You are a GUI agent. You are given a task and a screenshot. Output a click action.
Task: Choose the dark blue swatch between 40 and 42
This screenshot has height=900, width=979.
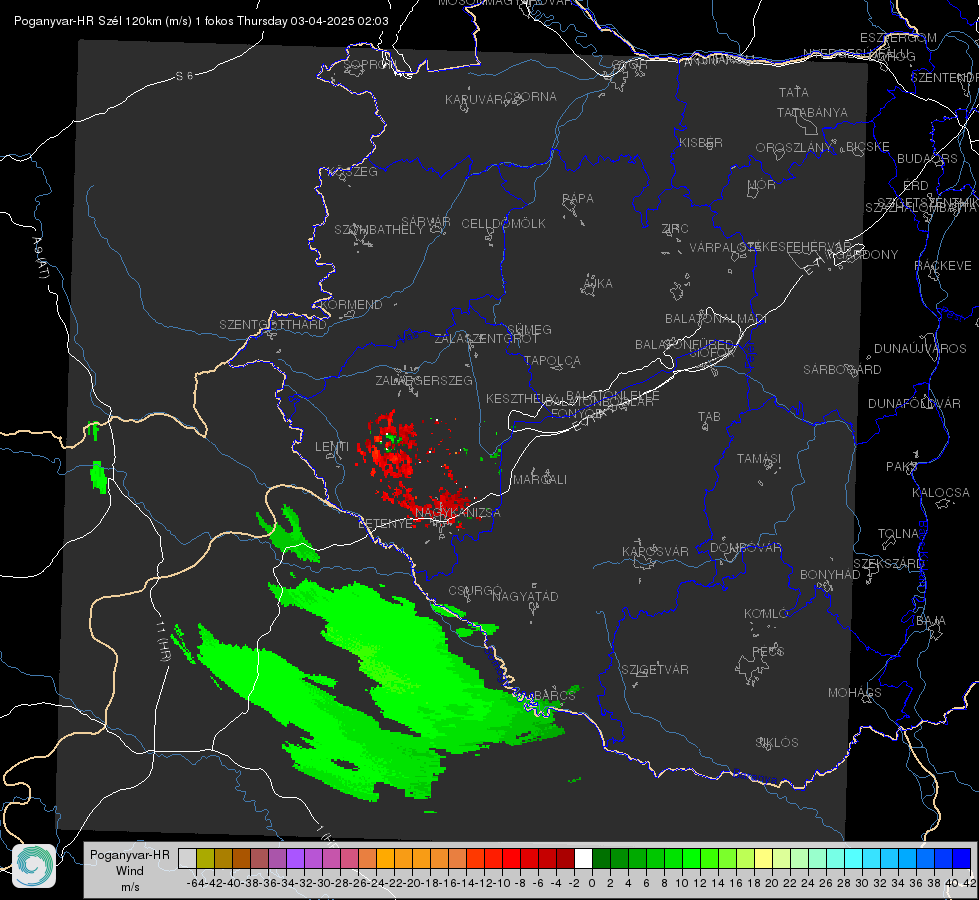tap(962, 858)
